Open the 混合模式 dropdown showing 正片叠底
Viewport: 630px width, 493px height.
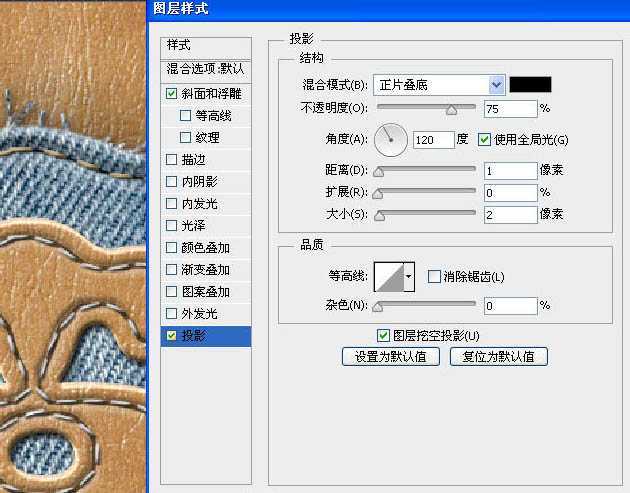pyautogui.click(x=439, y=85)
